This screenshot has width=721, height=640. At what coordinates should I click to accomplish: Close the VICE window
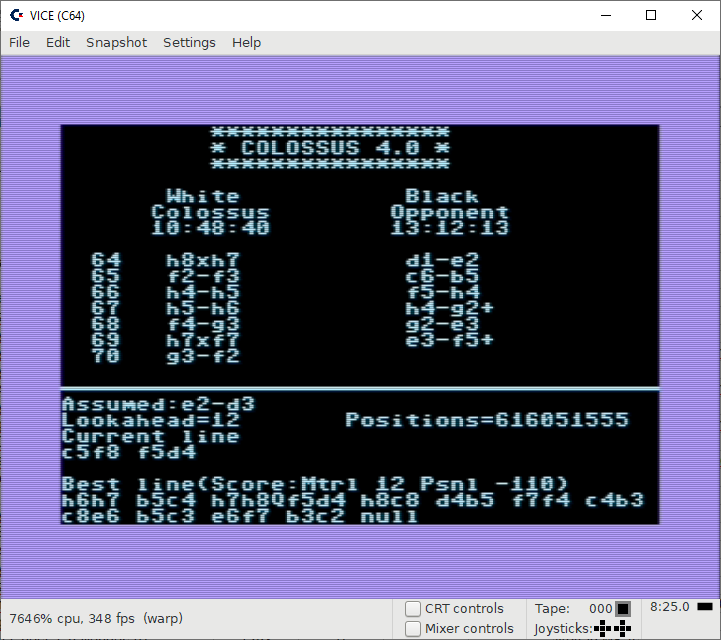(x=697, y=15)
